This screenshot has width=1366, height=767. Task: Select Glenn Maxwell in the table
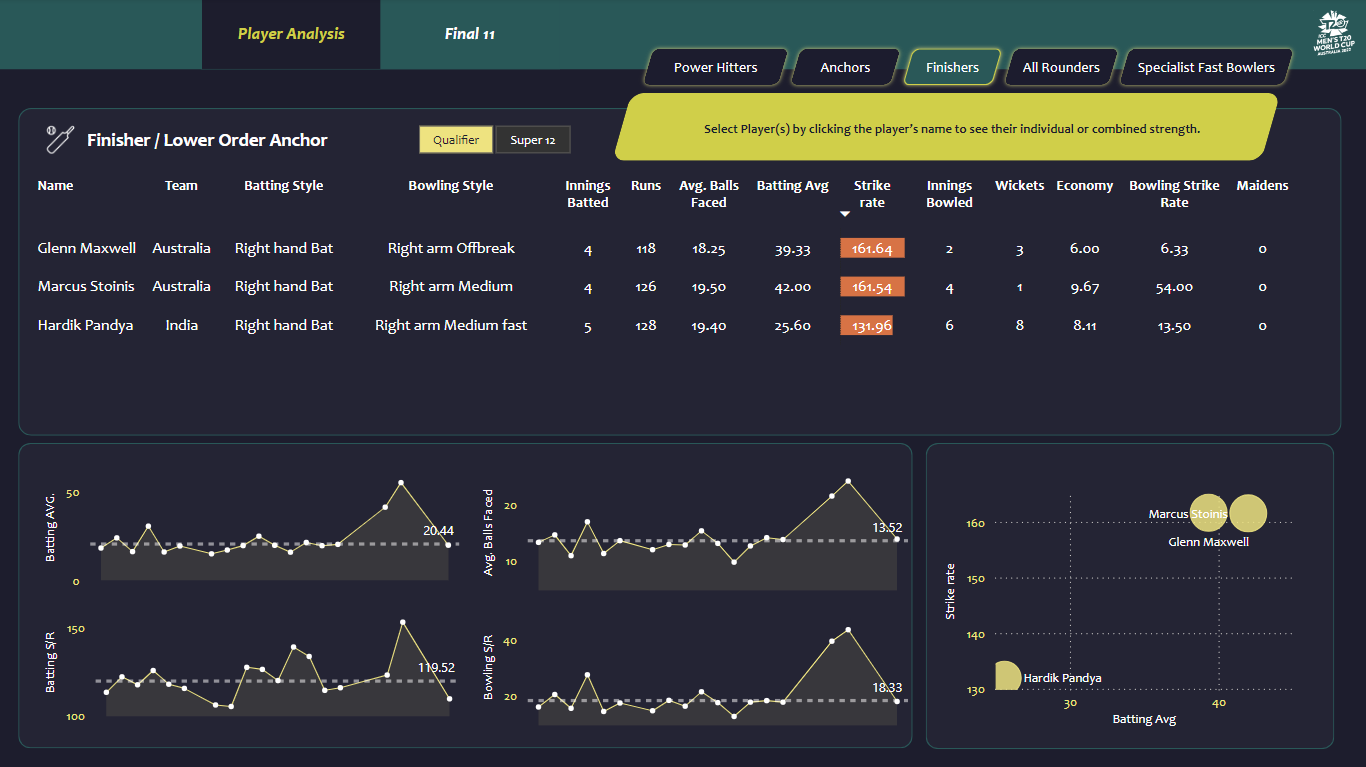point(87,249)
